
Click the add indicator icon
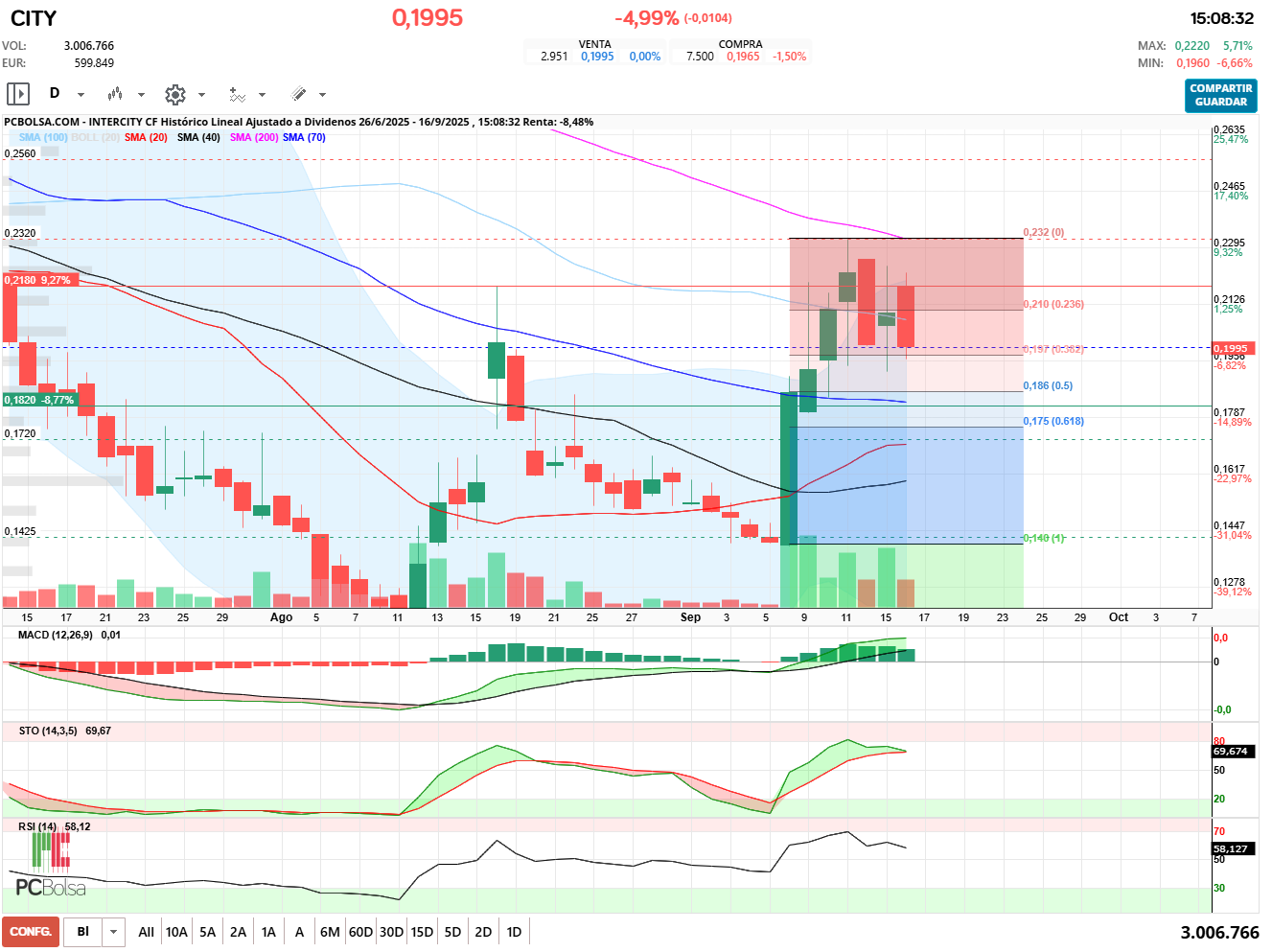point(237,94)
